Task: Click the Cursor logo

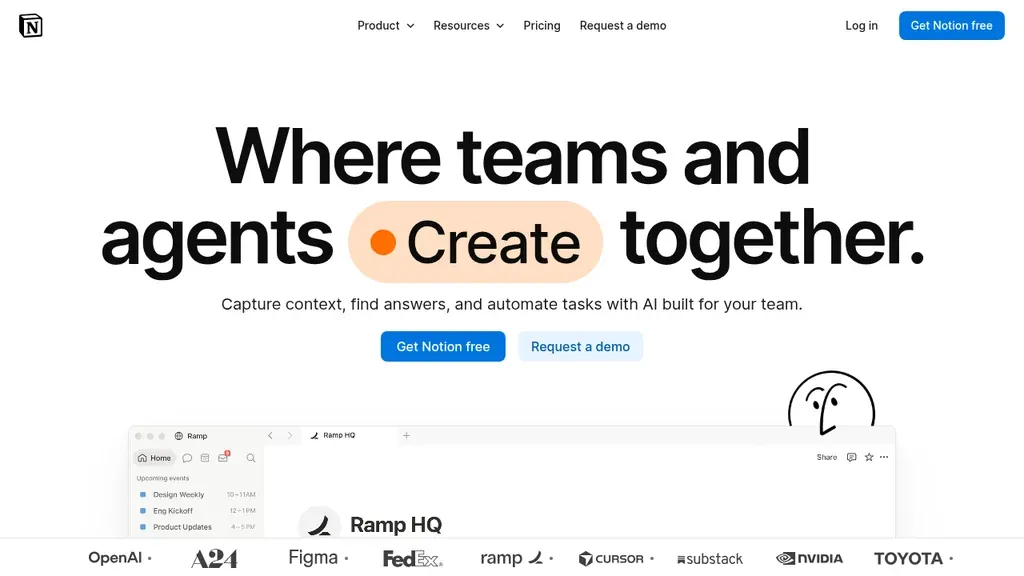Action: (x=611, y=558)
